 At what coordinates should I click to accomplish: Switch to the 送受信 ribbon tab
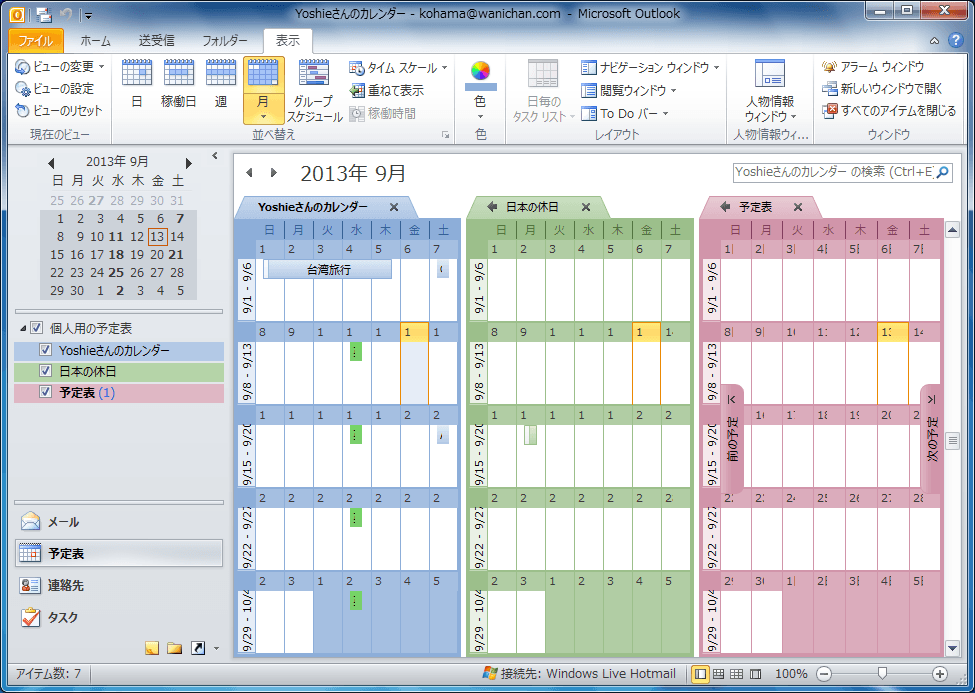click(156, 41)
